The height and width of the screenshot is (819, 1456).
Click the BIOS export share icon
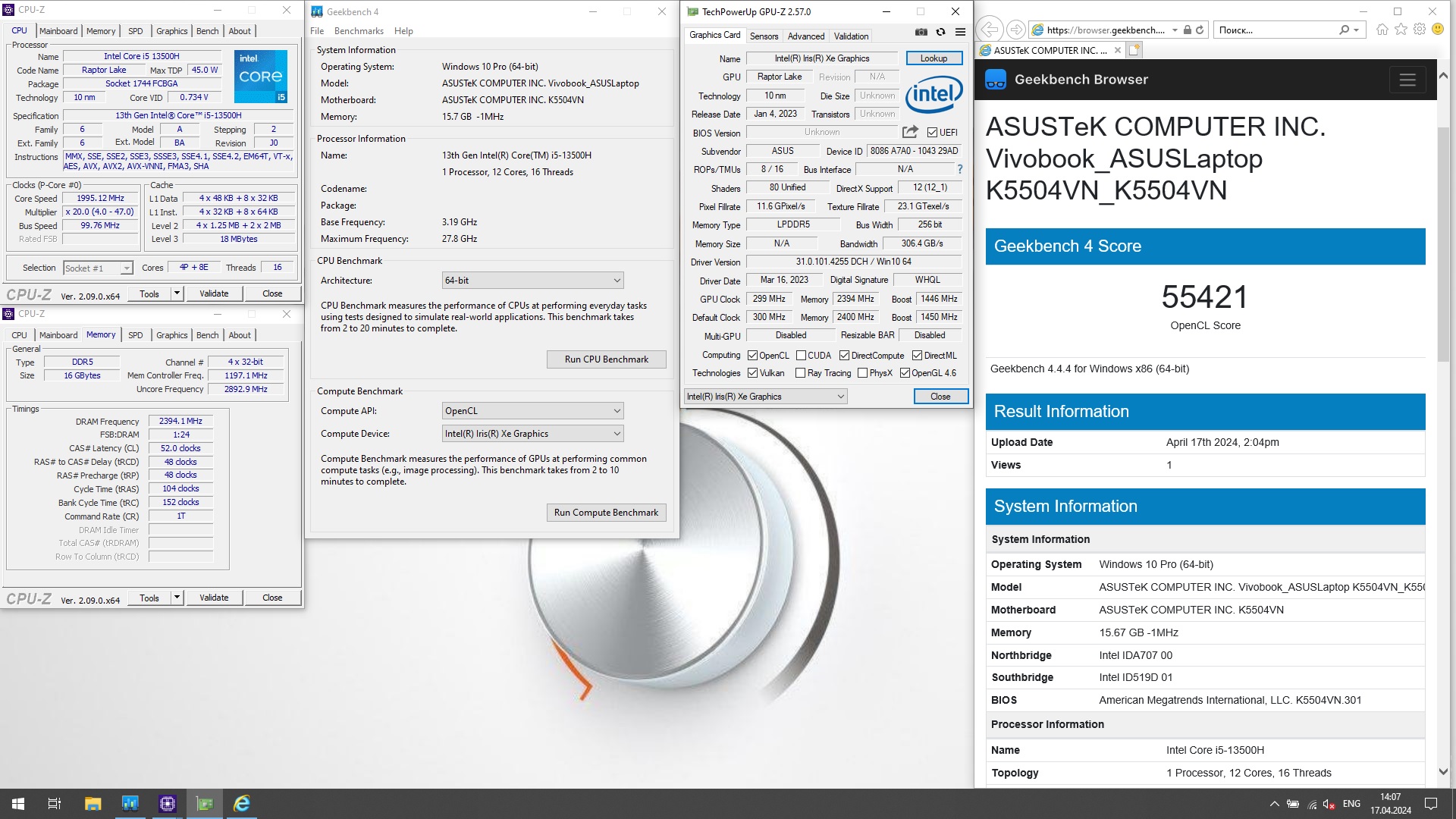click(x=910, y=132)
